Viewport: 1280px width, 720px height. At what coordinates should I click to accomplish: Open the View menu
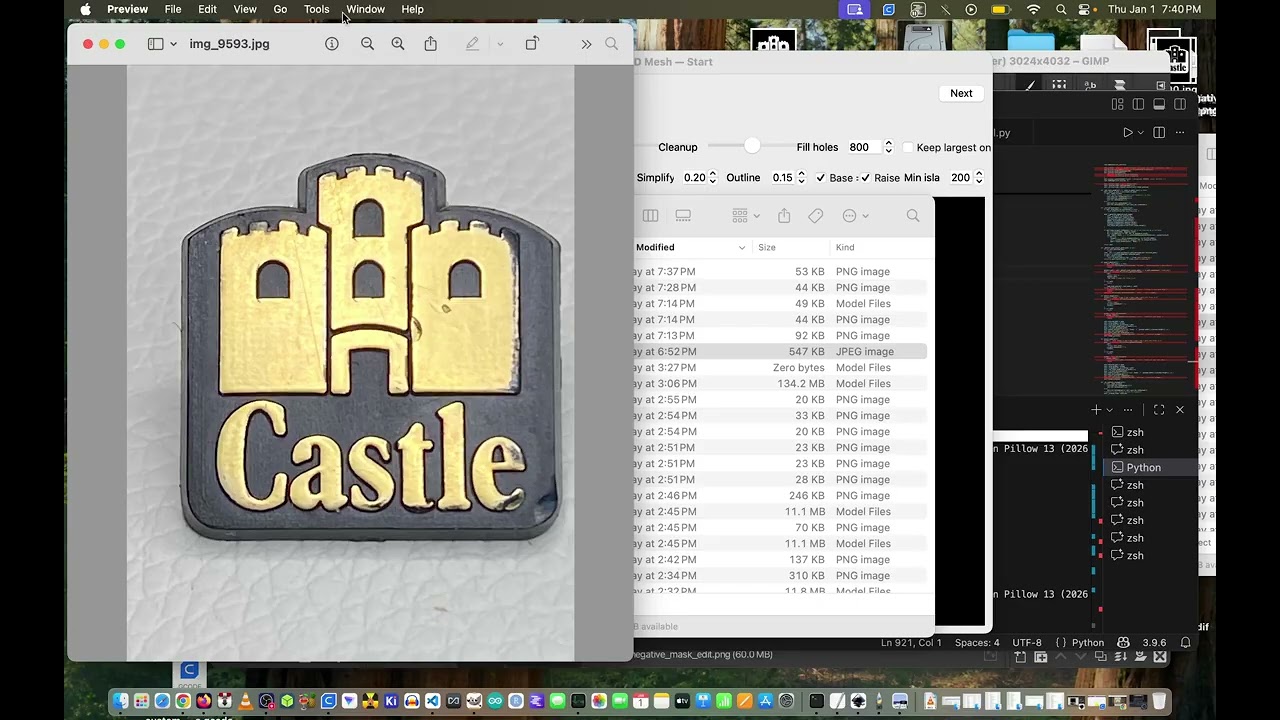[245, 10]
